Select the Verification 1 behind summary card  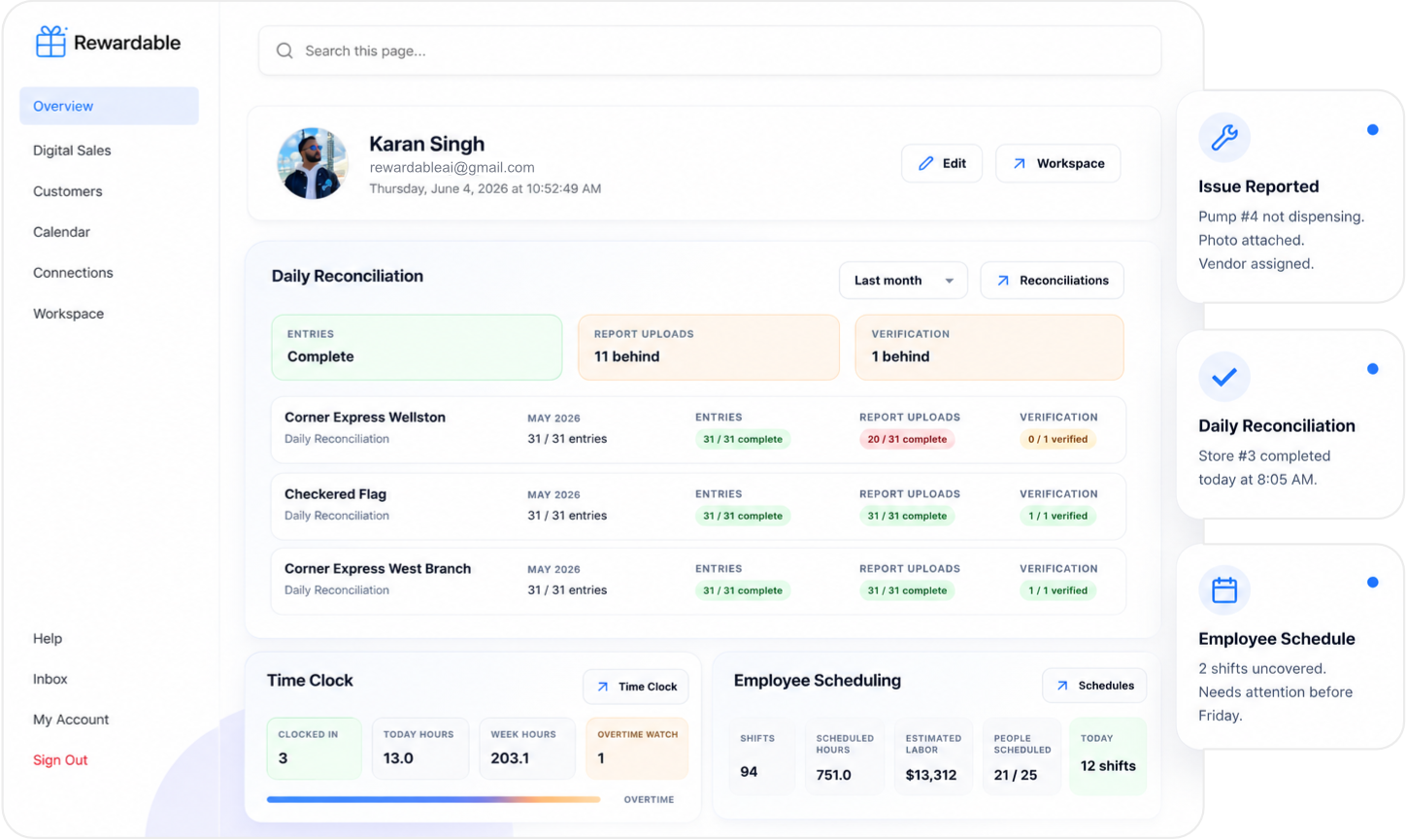tap(989, 347)
